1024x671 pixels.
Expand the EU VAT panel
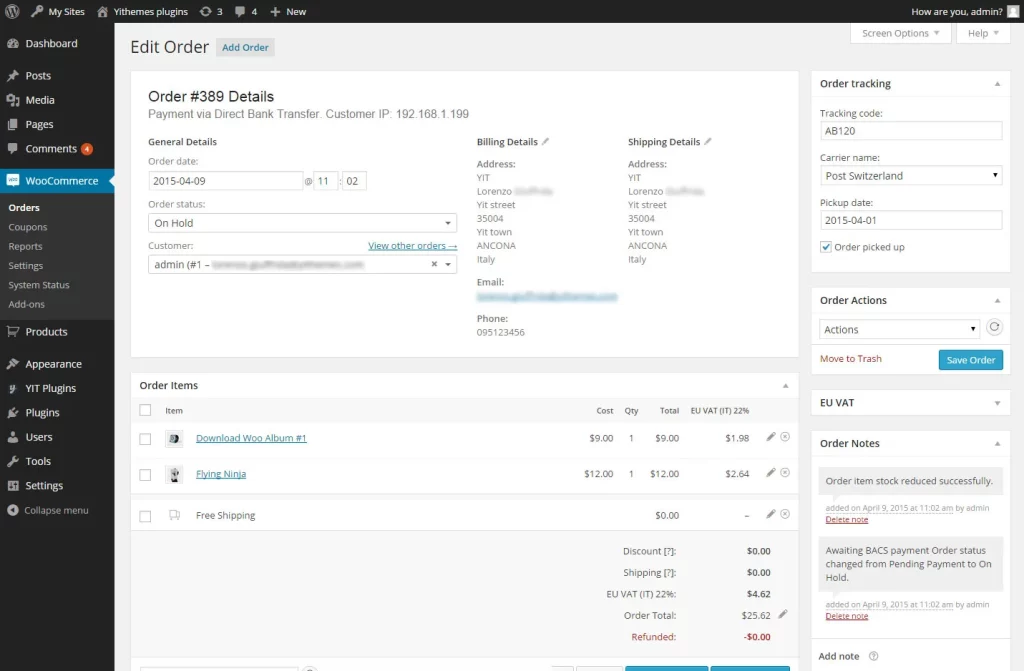tap(997, 403)
